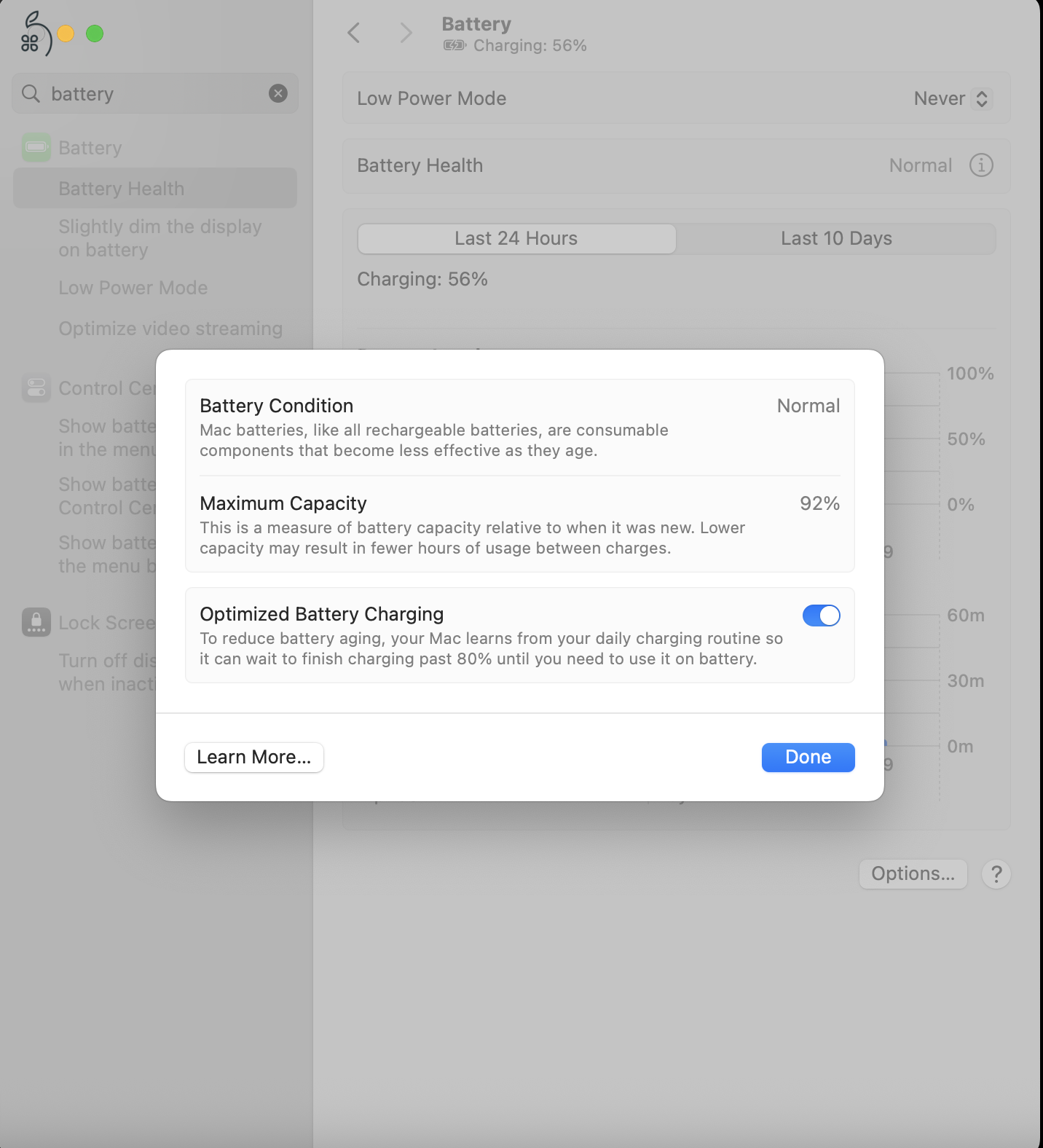
Task: Click the charging battery icon in header
Action: point(455,45)
